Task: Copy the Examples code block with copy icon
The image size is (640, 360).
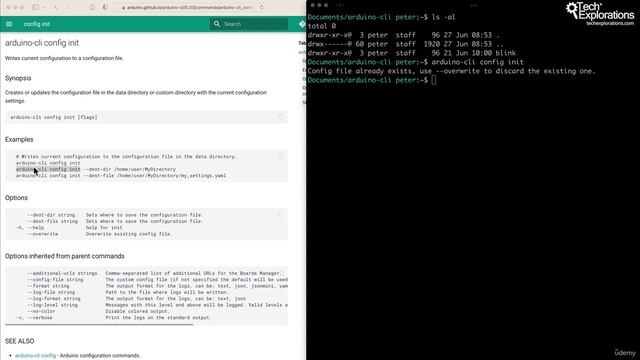Action: (x=280, y=156)
